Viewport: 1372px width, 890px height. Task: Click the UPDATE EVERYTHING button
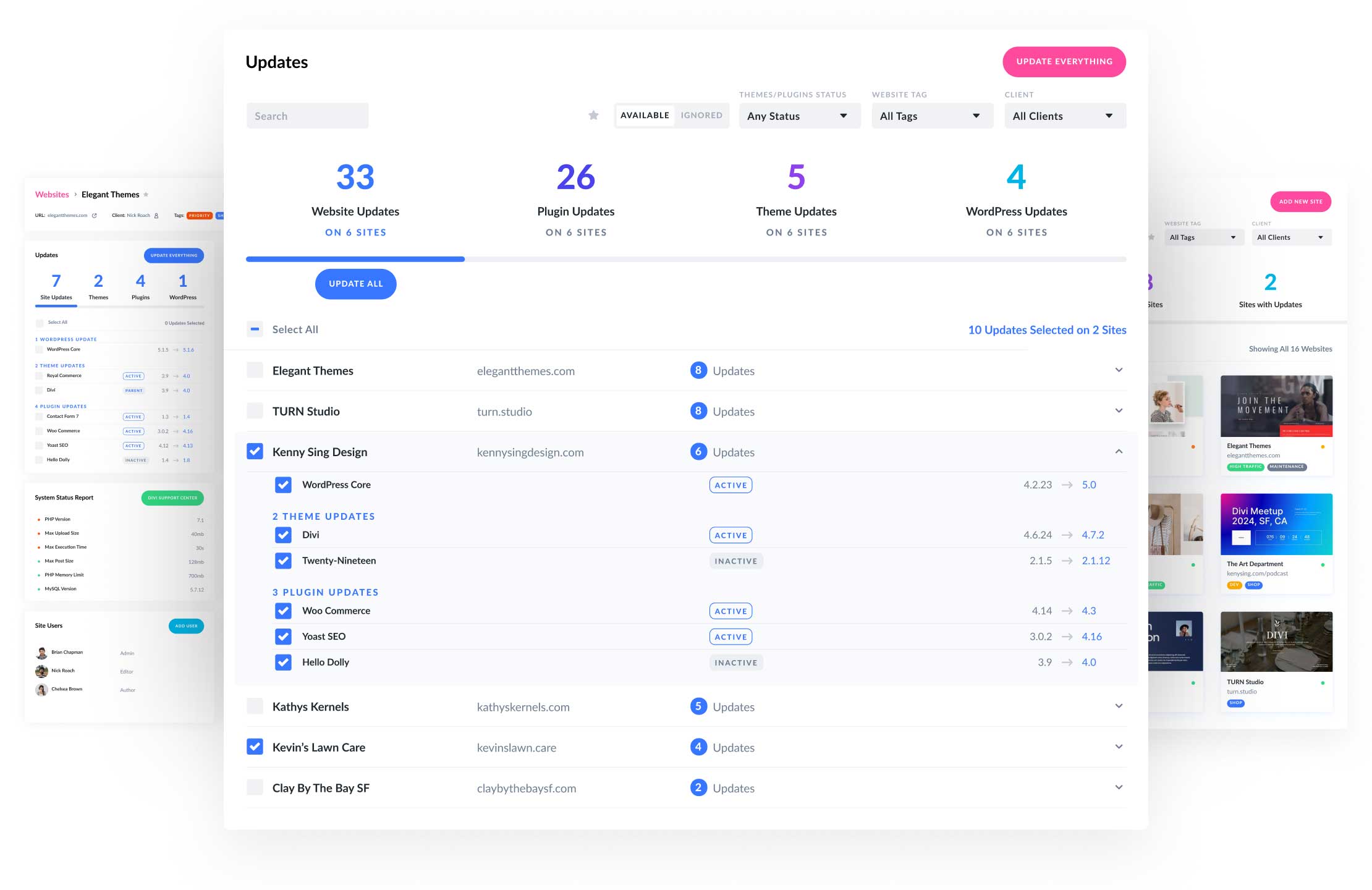tap(1064, 61)
